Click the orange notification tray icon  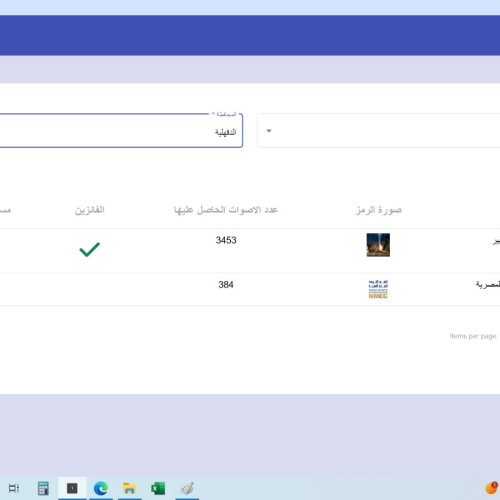[x=491, y=488]
